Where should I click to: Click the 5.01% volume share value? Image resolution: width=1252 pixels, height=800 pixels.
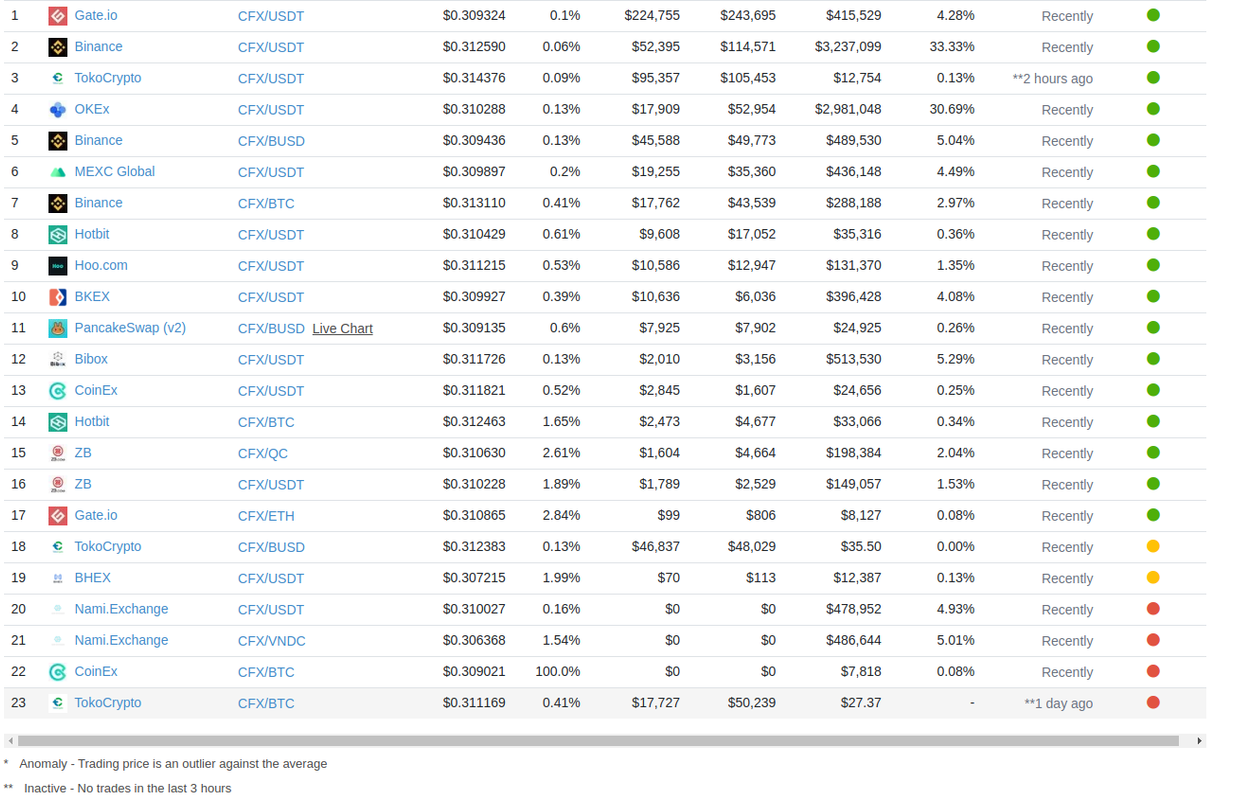(956, 640)
